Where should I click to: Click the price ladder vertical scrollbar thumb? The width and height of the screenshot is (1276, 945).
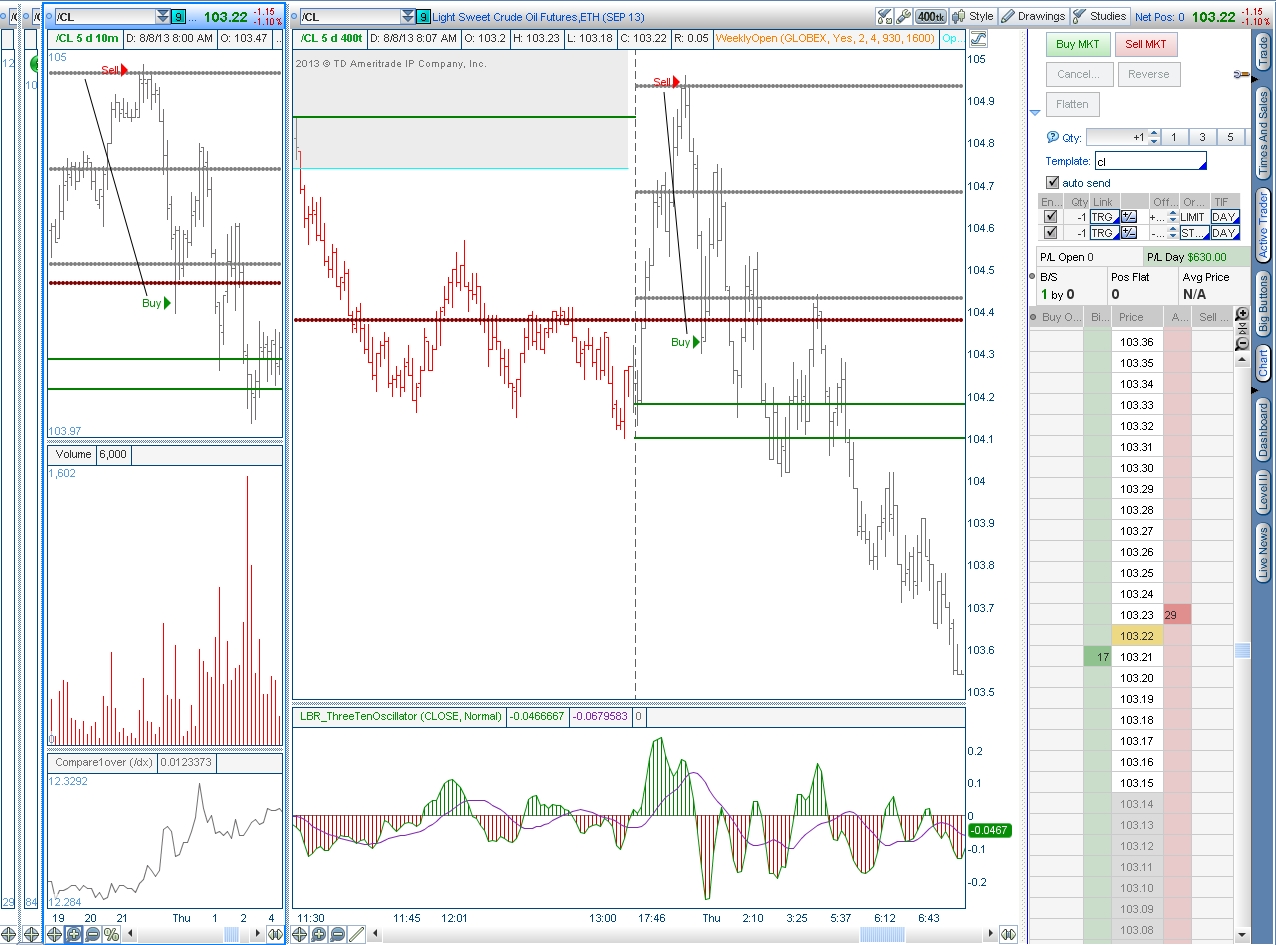[1242, 651]
